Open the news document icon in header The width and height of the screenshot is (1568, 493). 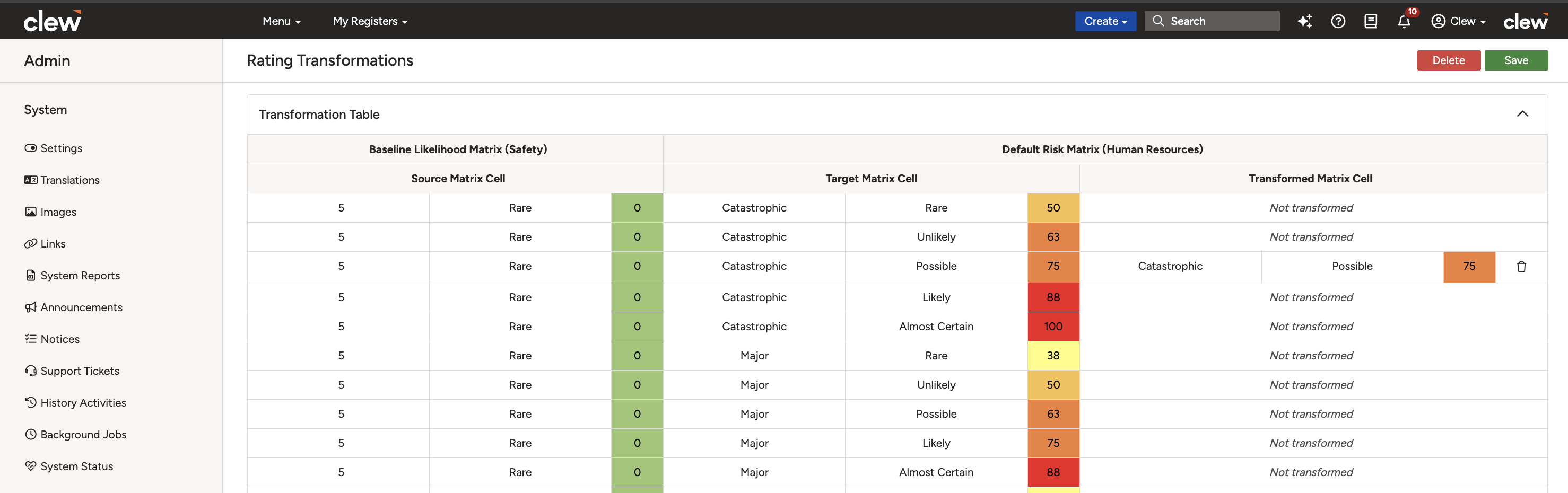pos(1371,21)
